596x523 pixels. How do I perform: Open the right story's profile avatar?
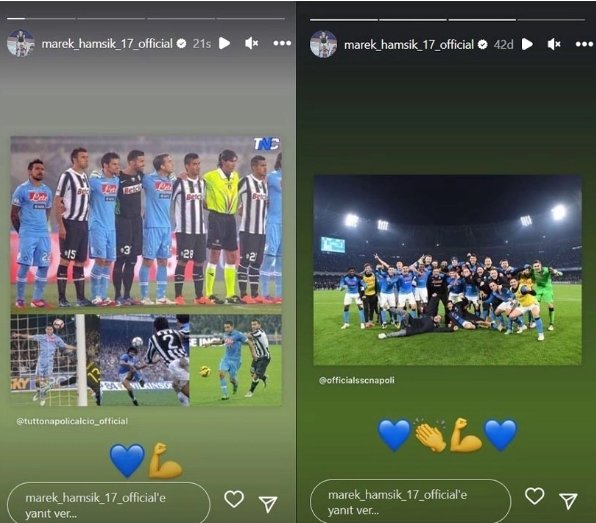tap(323, 44)
